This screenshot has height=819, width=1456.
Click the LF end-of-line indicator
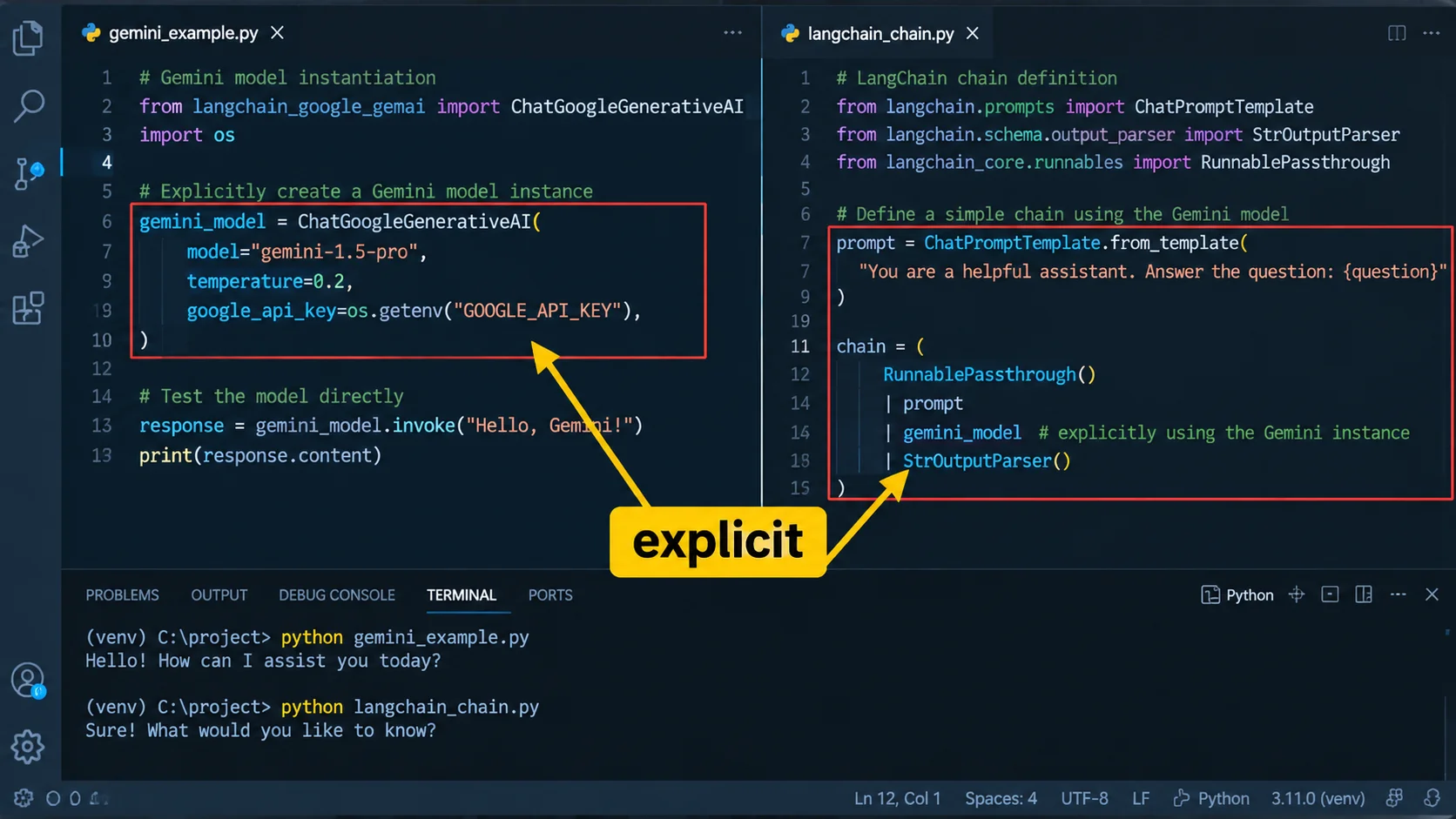click(1141, 798)
